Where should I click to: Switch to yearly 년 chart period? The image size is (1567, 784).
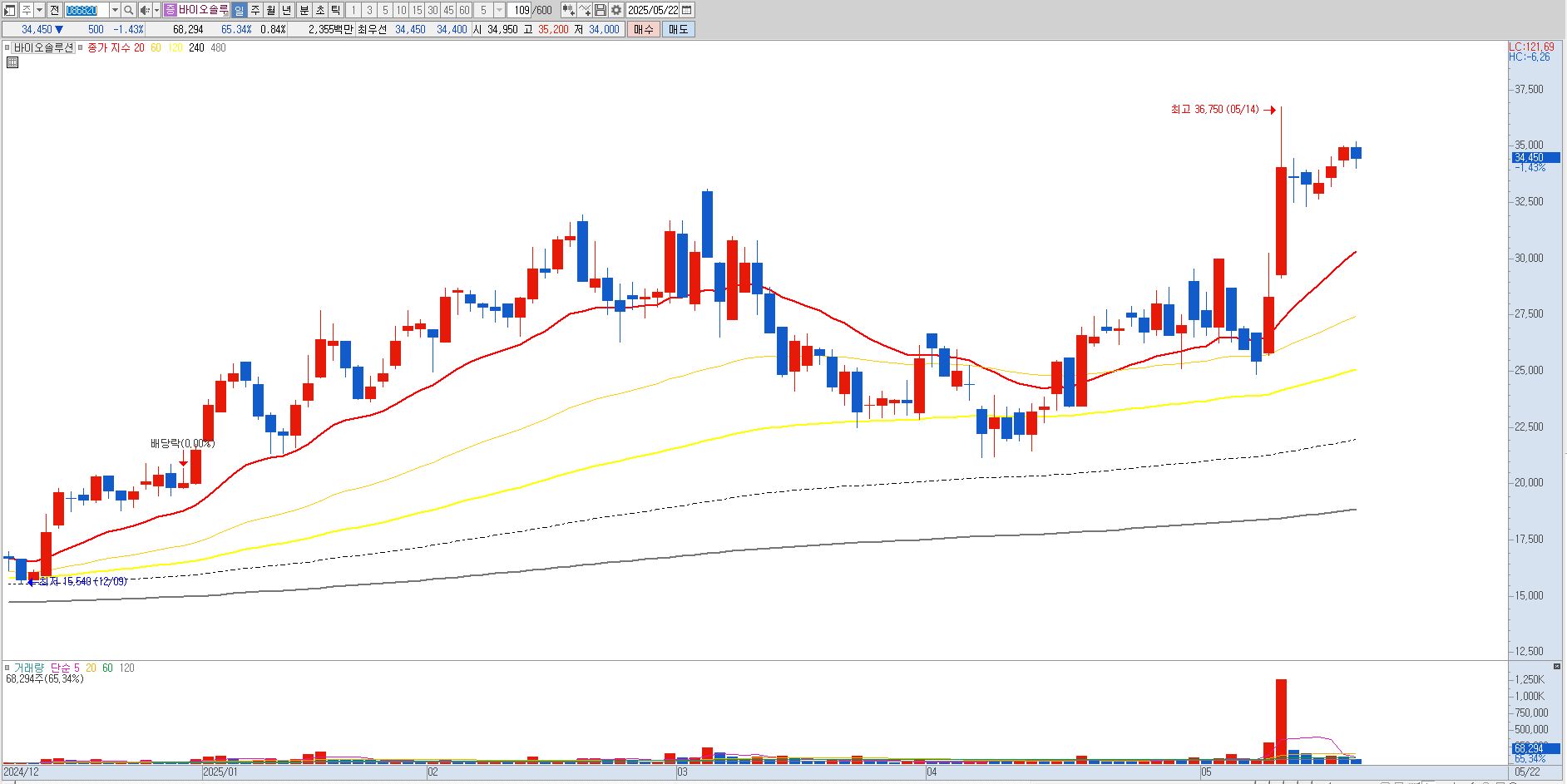point(286,10)
